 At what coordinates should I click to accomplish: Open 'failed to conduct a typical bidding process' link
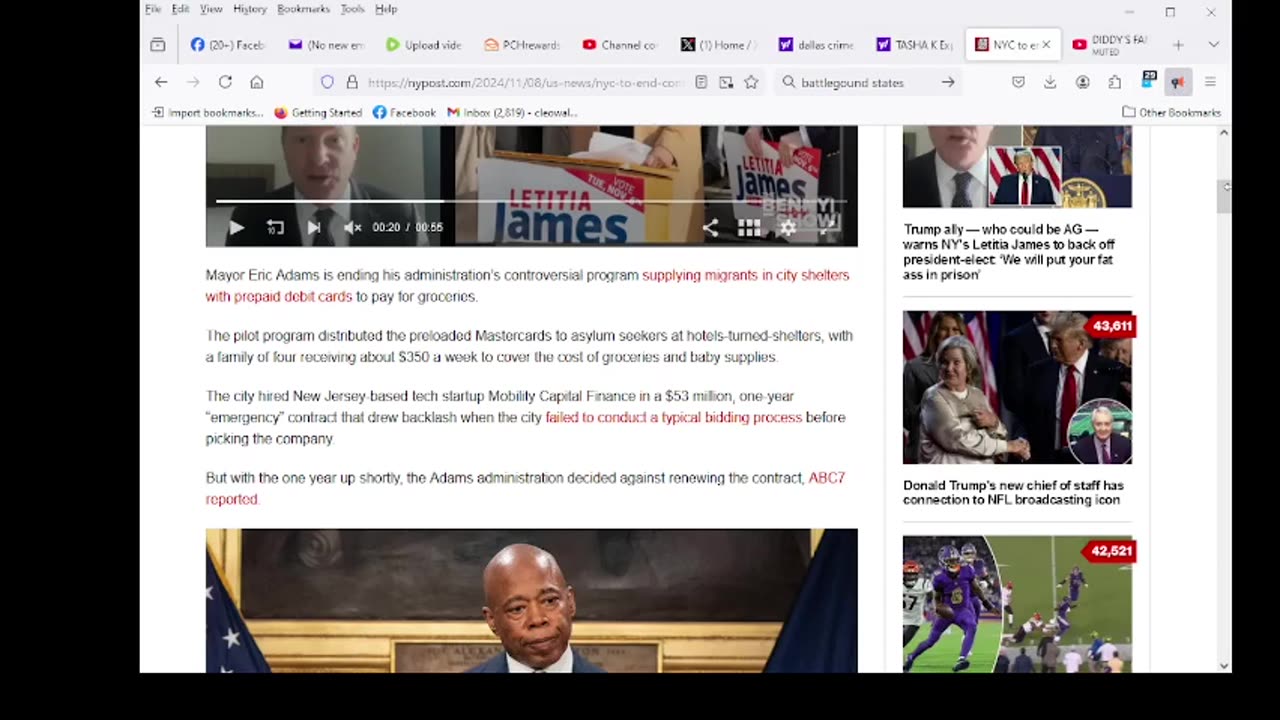(x=673, y=417)
